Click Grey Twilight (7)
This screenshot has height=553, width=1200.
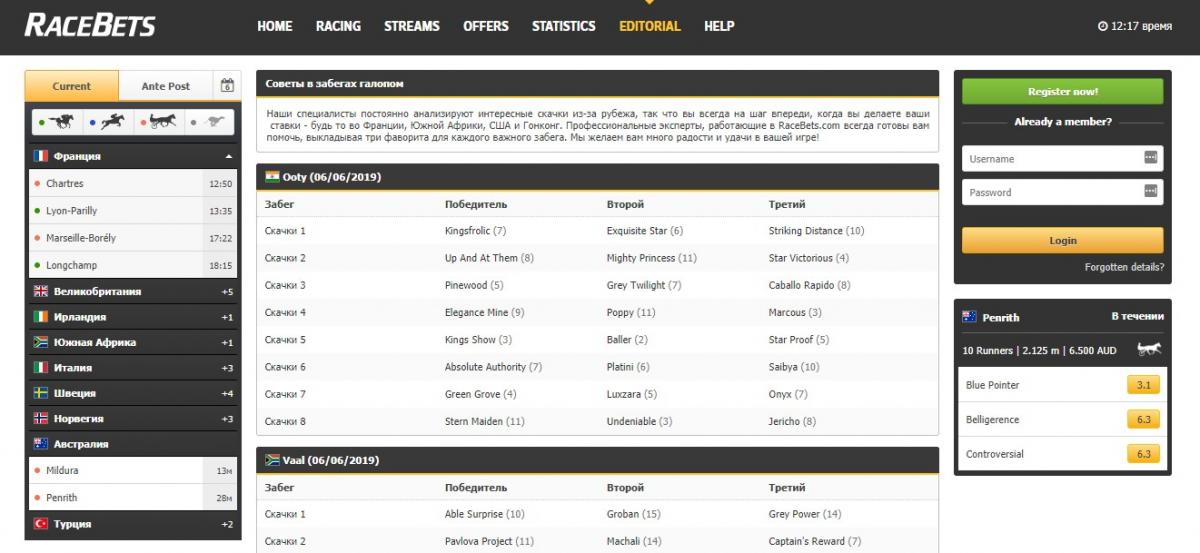point(644,285)
